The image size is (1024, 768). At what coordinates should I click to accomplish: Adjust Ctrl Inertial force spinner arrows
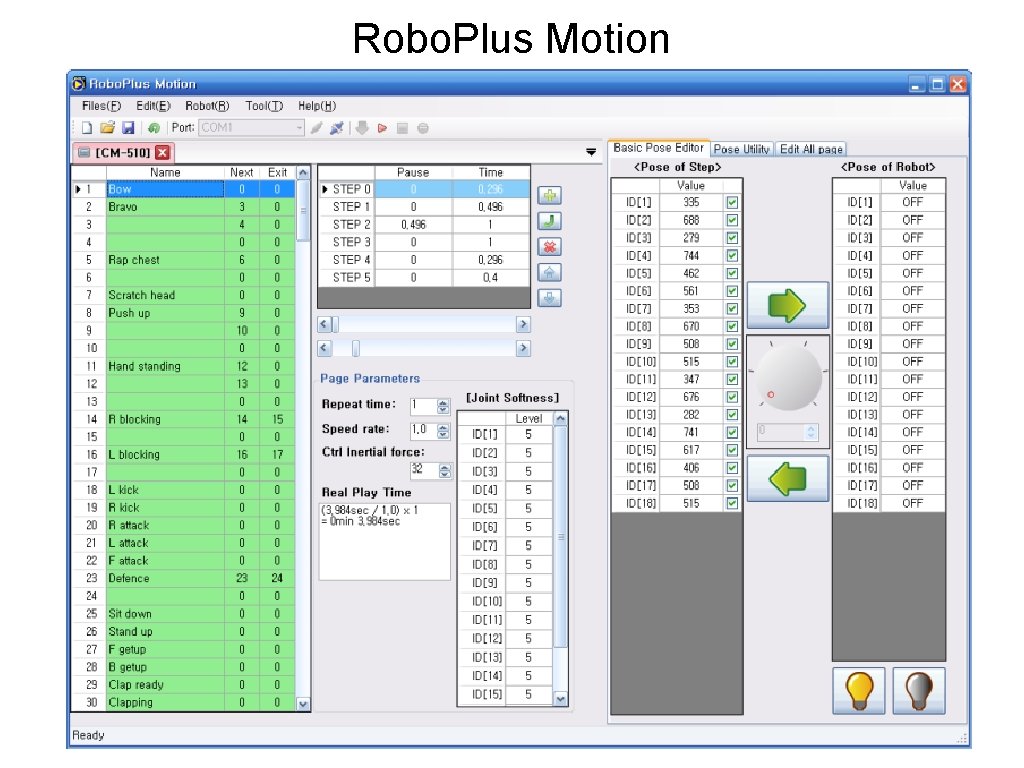pyautogui.click(x=445, y=470)
